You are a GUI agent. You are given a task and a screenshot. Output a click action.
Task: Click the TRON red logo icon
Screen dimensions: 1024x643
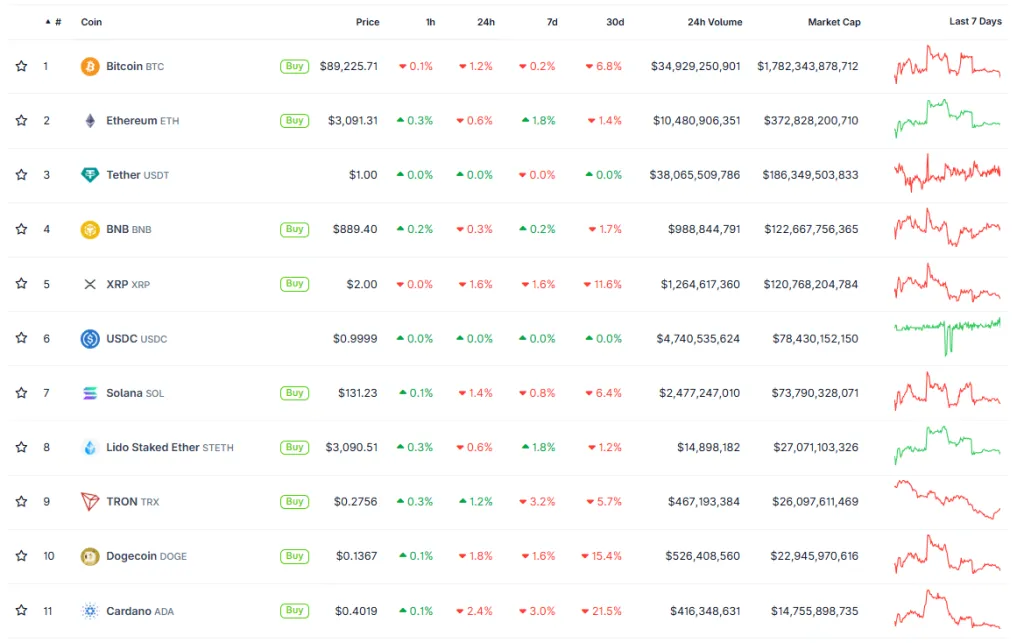(90, 502)
